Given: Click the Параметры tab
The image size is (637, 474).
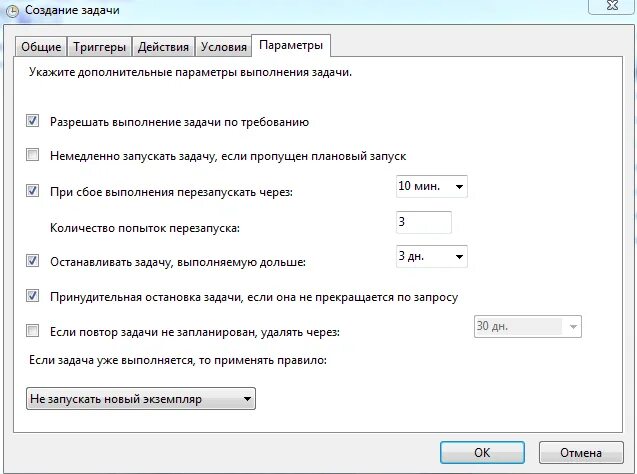Looking at the screenshot, I should (x=291, y=45).
